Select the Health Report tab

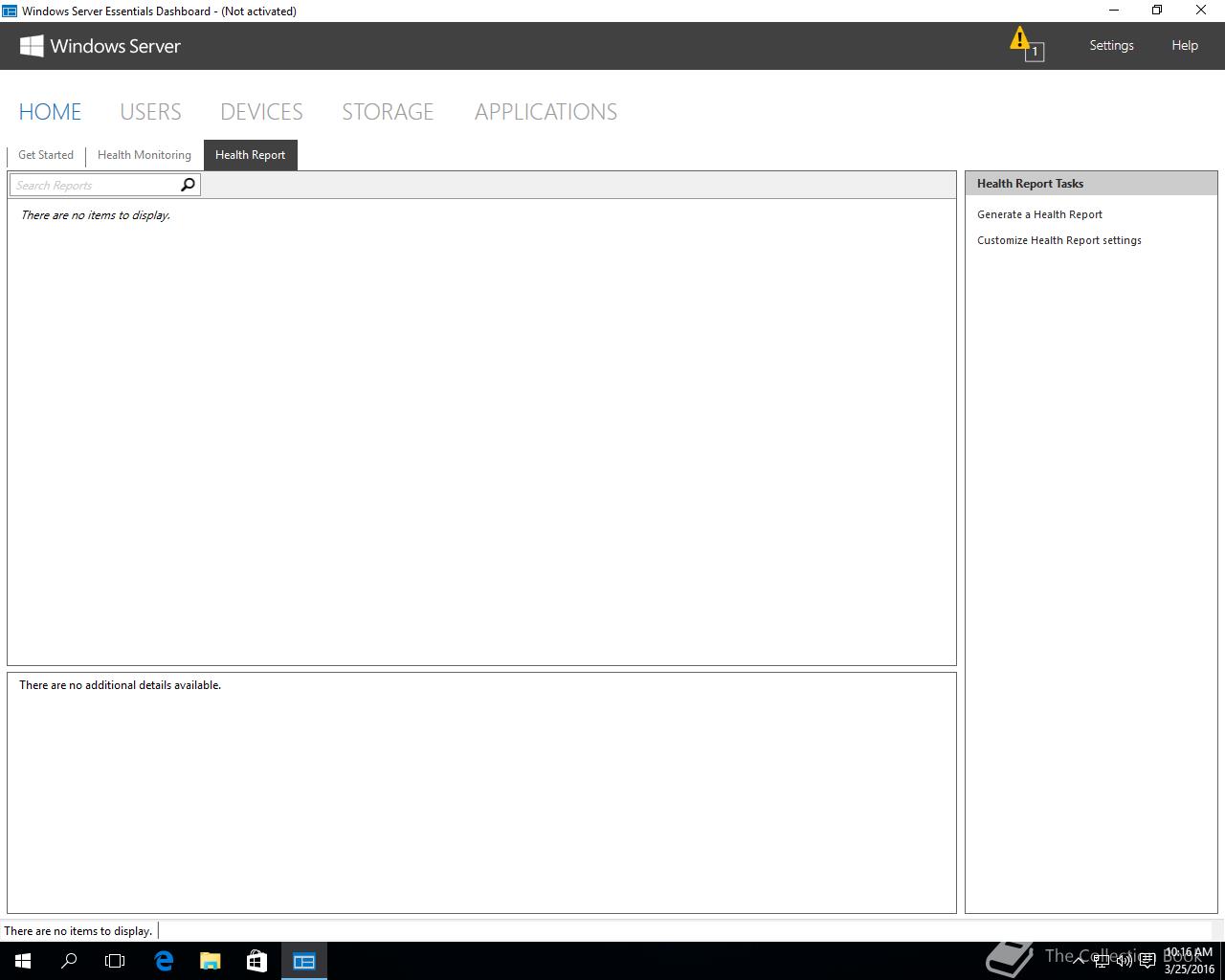tap(251, 155)
